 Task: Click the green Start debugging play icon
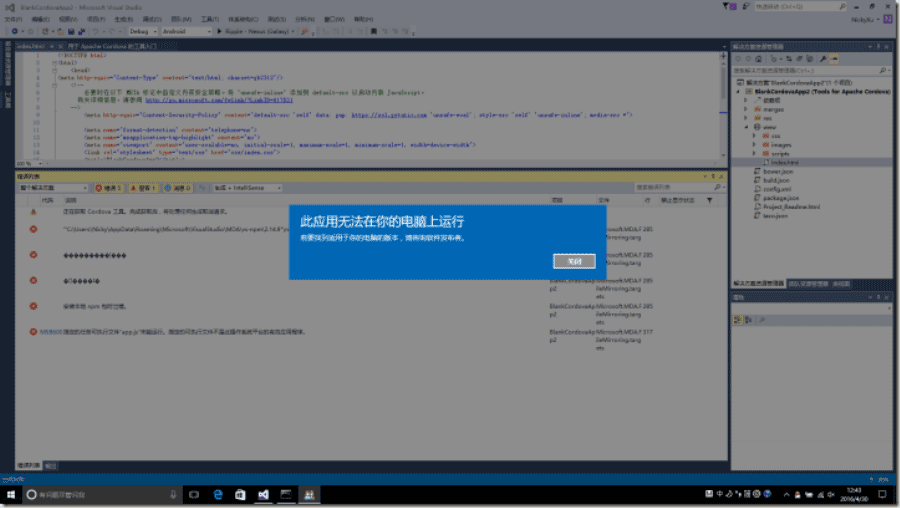coord(219,32)
